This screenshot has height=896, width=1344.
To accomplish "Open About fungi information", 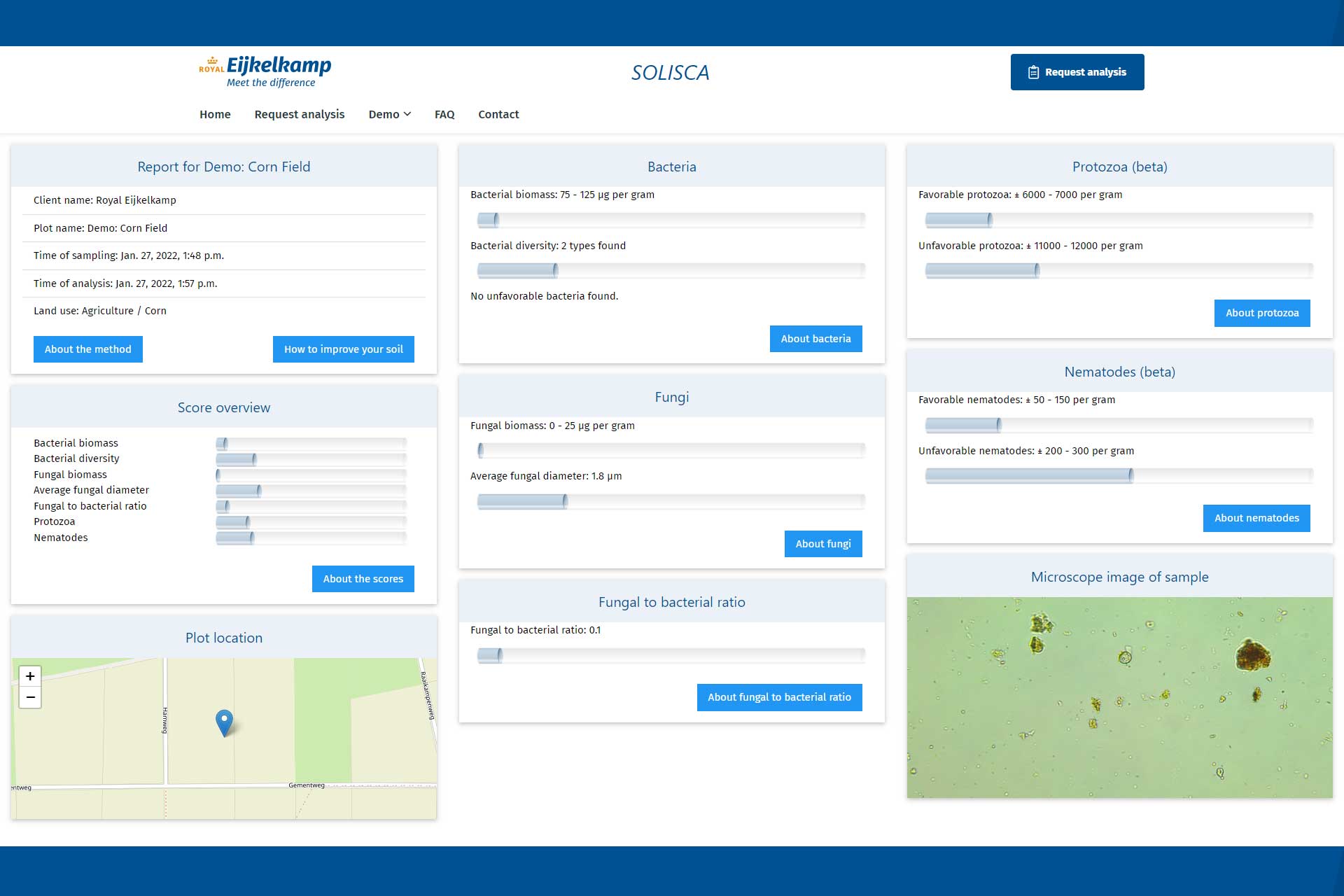I will coord(823,544).
